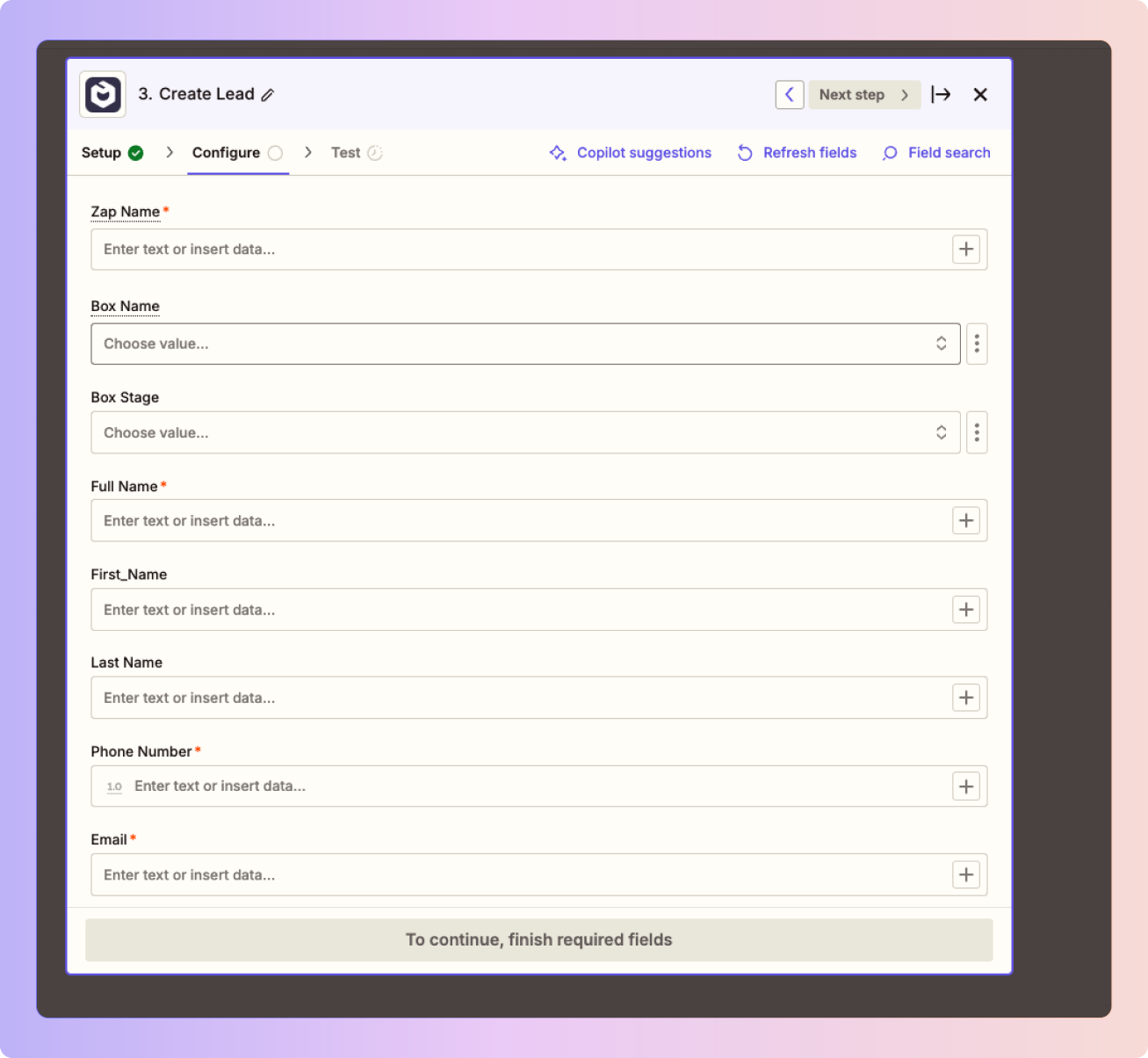Image resolution: width=1148 pixels, height=1058 pixels.
Task: Open Field search
Action: pos(936,153)
